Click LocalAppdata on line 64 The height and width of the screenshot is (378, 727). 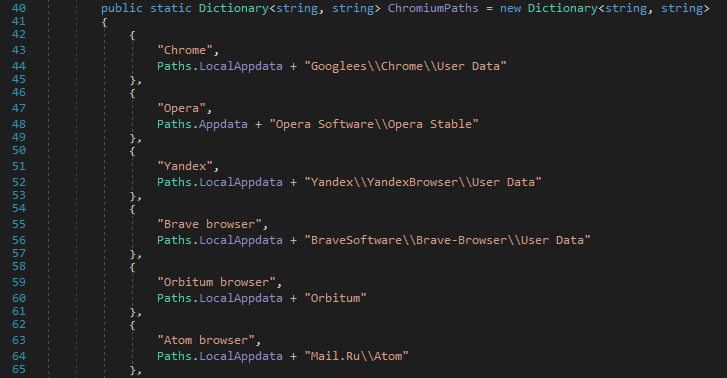[x=241, y=356]
